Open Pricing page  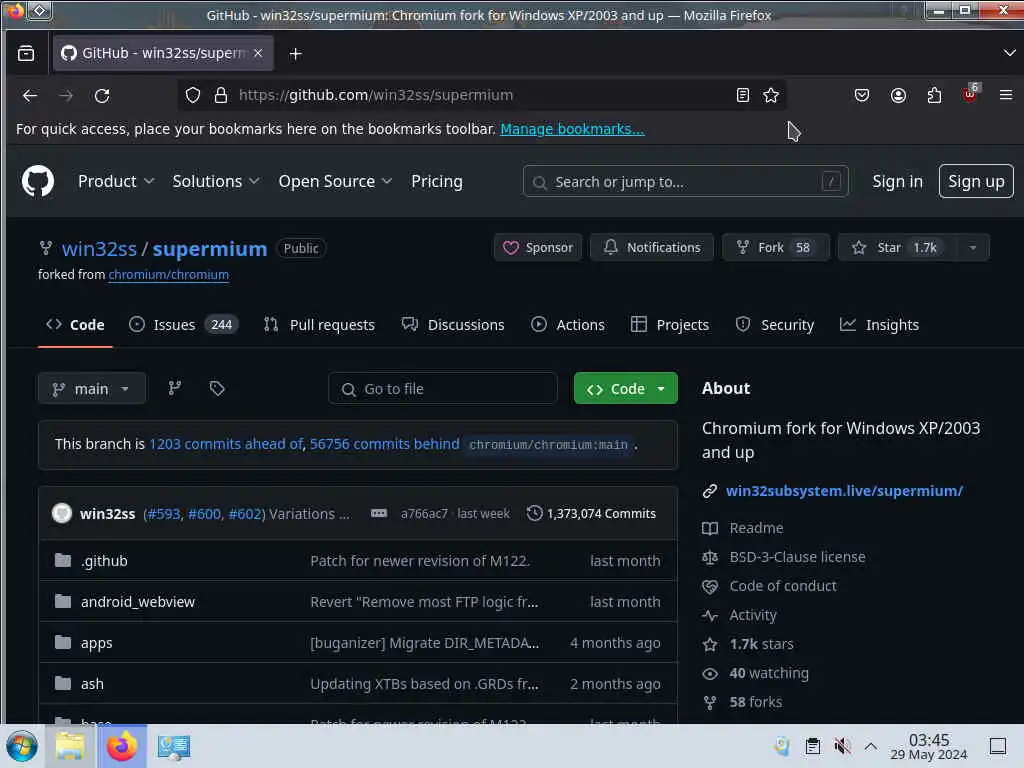437,182
